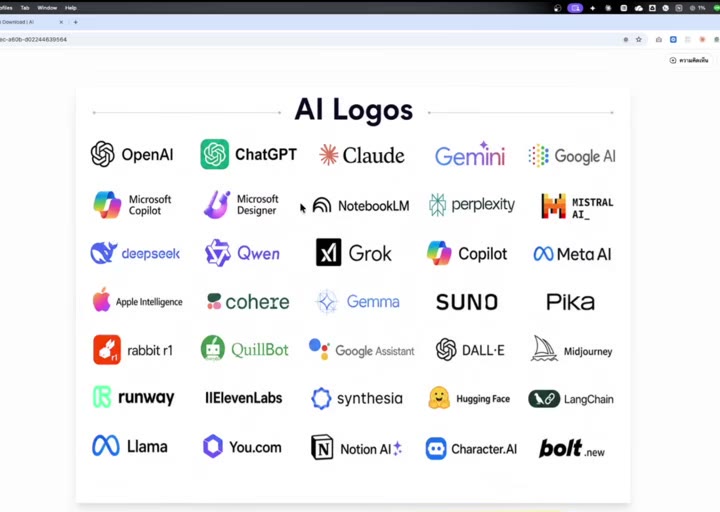This screenshot has height=512, width=720.
Task: Click the Mistral AI pixel logo
Action: (x=553, y=206)
